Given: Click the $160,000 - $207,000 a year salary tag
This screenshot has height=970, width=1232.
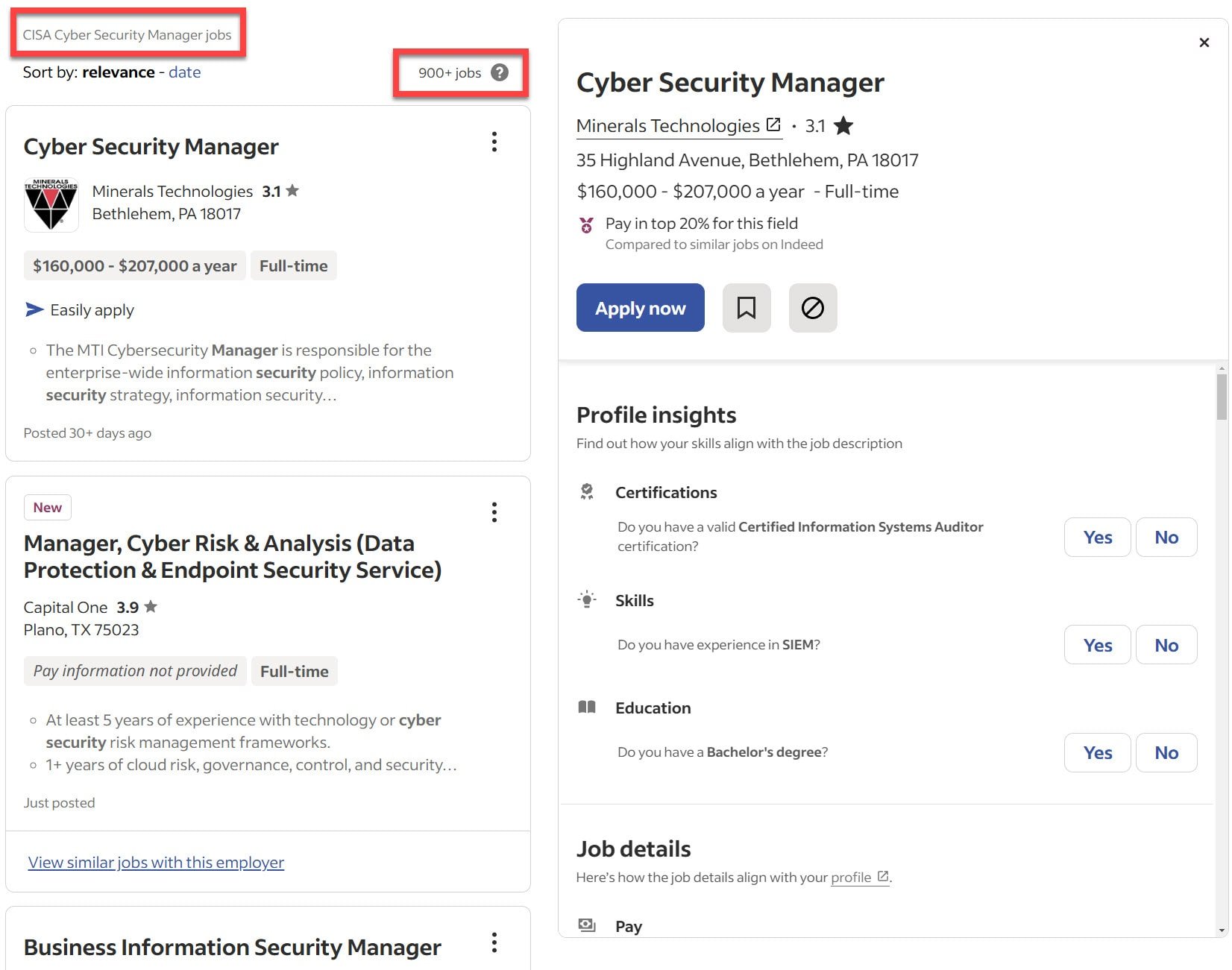Looking at the screenshot, I should click(x=135, y=265).
